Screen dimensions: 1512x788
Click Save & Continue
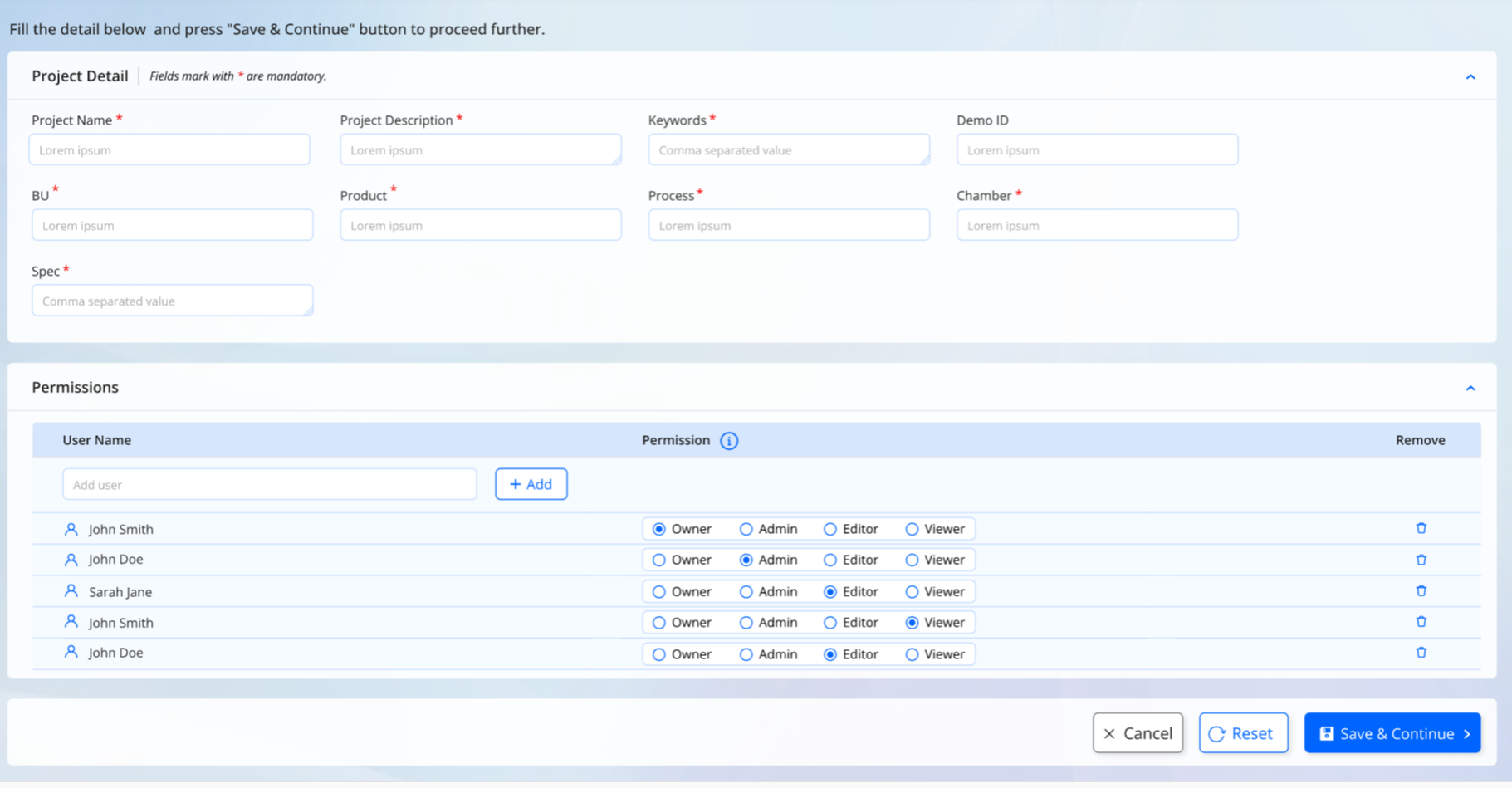coord(1392,733)
